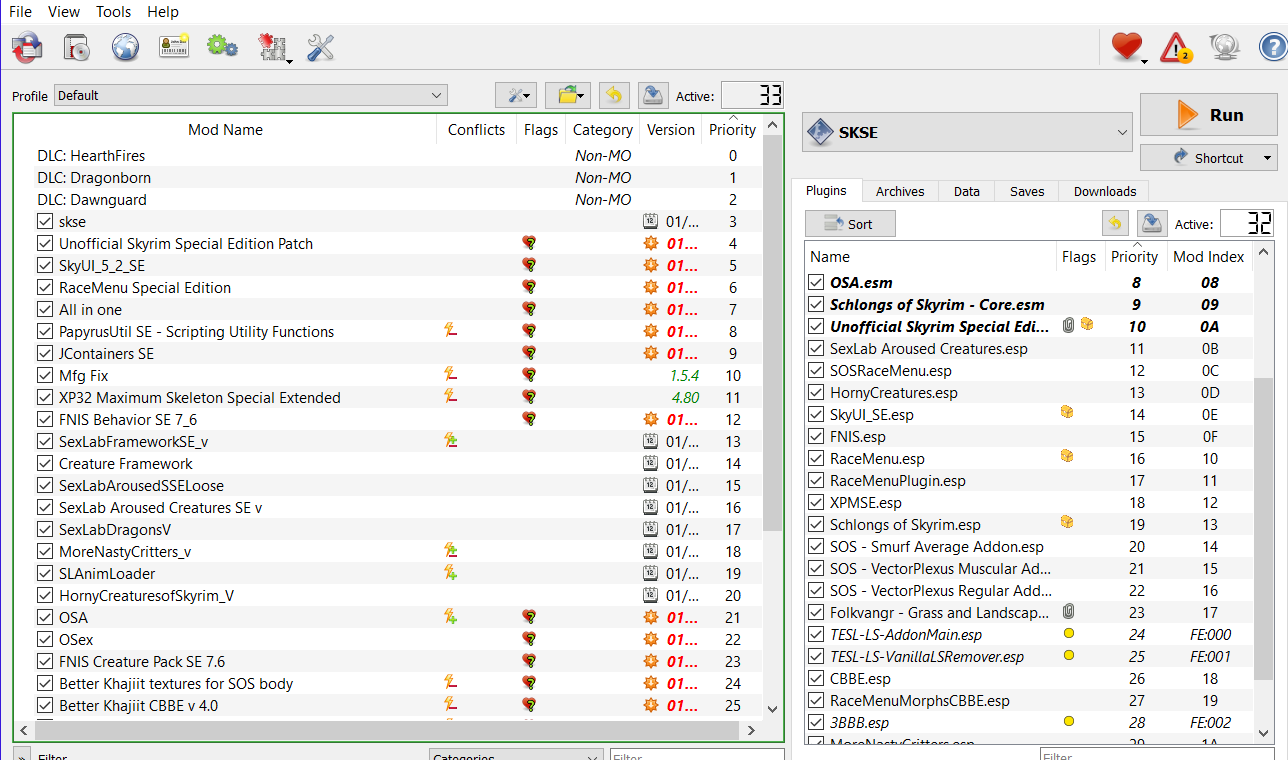Open the Help menu

pyautogui.click(x=163, y=12)
